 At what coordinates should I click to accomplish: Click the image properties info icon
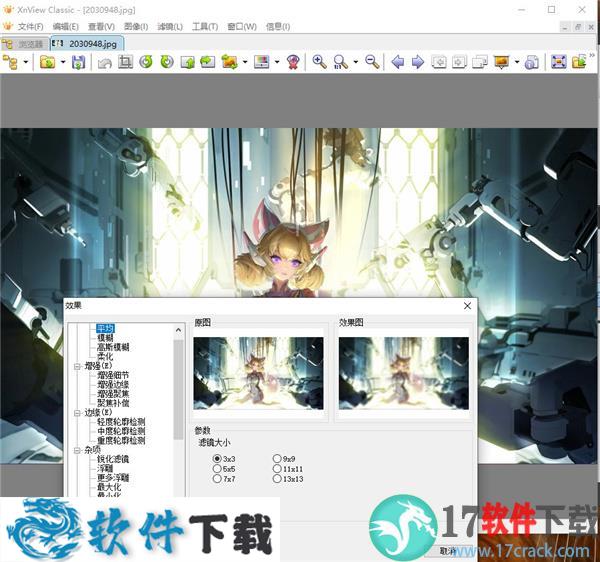pyautogui.click(x=532, y=62)
